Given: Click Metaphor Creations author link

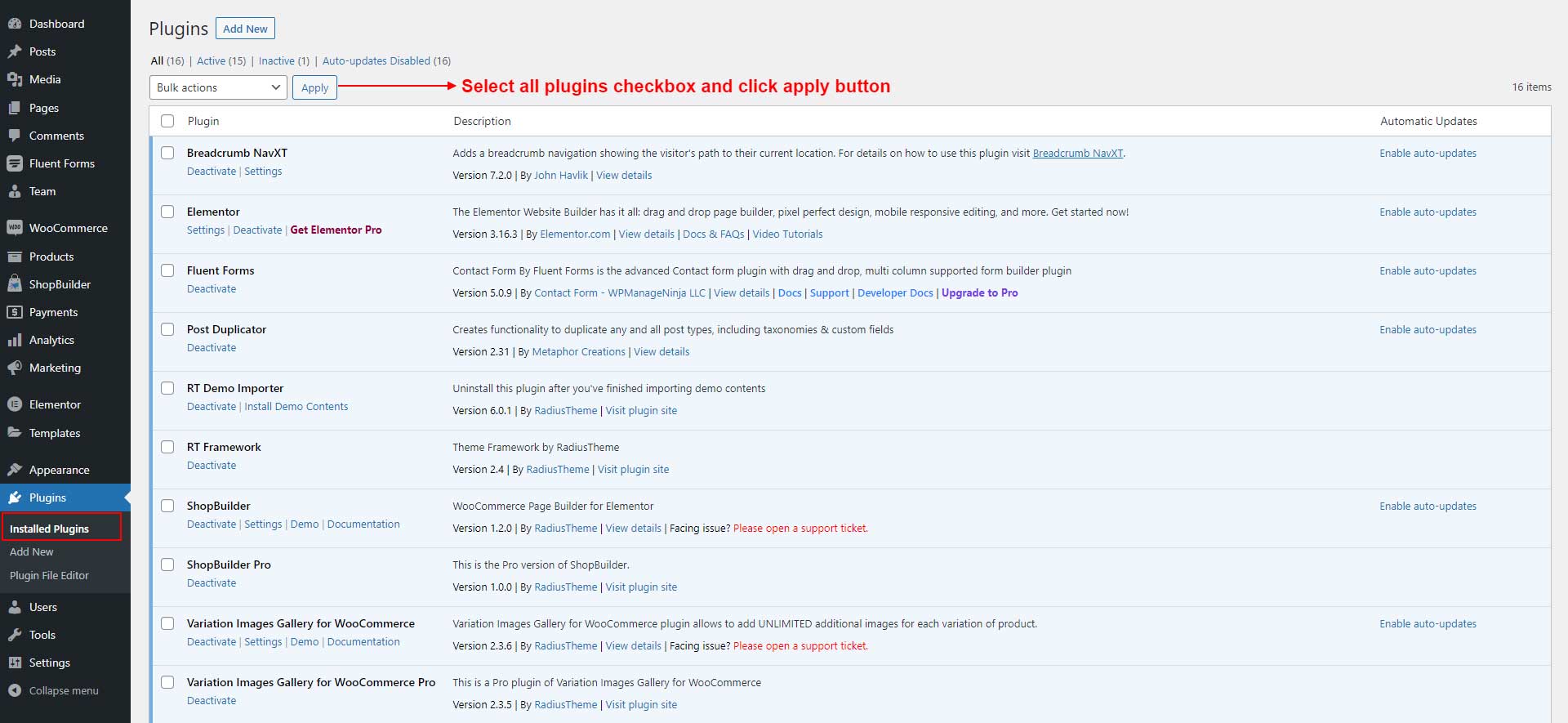Looking at the screenshot, I should click(x=579, y=351).
